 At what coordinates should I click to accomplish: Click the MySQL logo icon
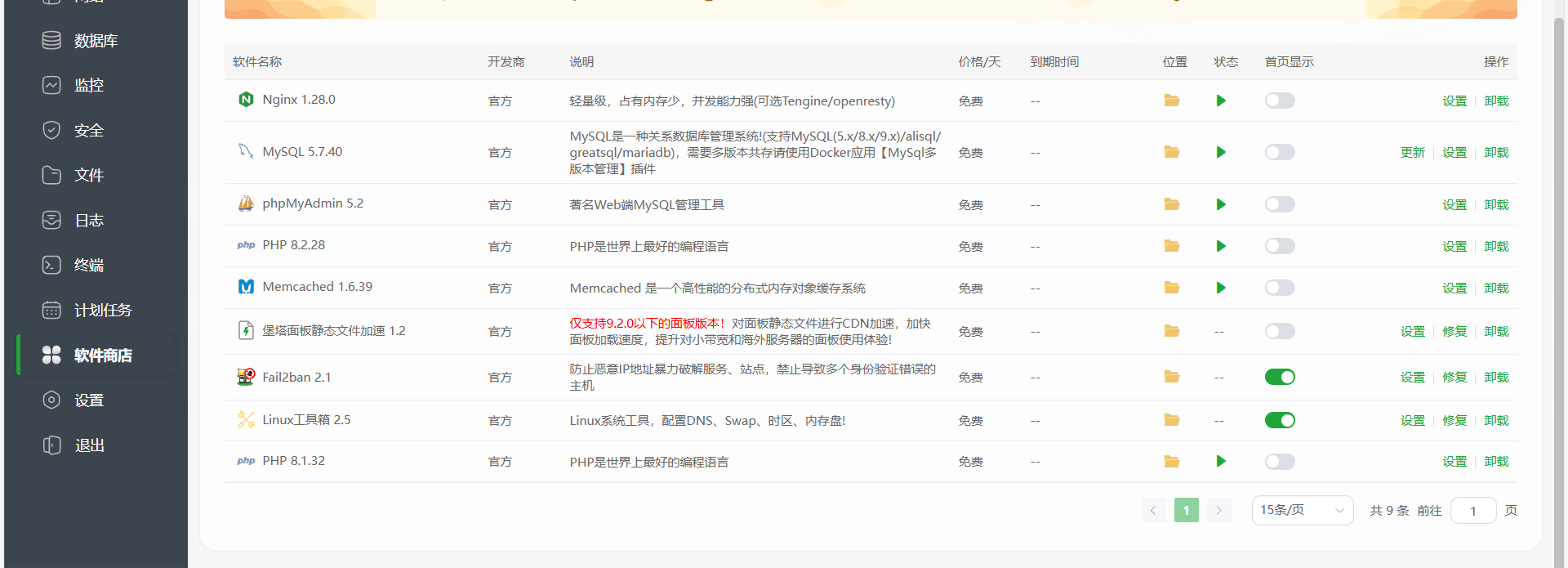[246, 151]
